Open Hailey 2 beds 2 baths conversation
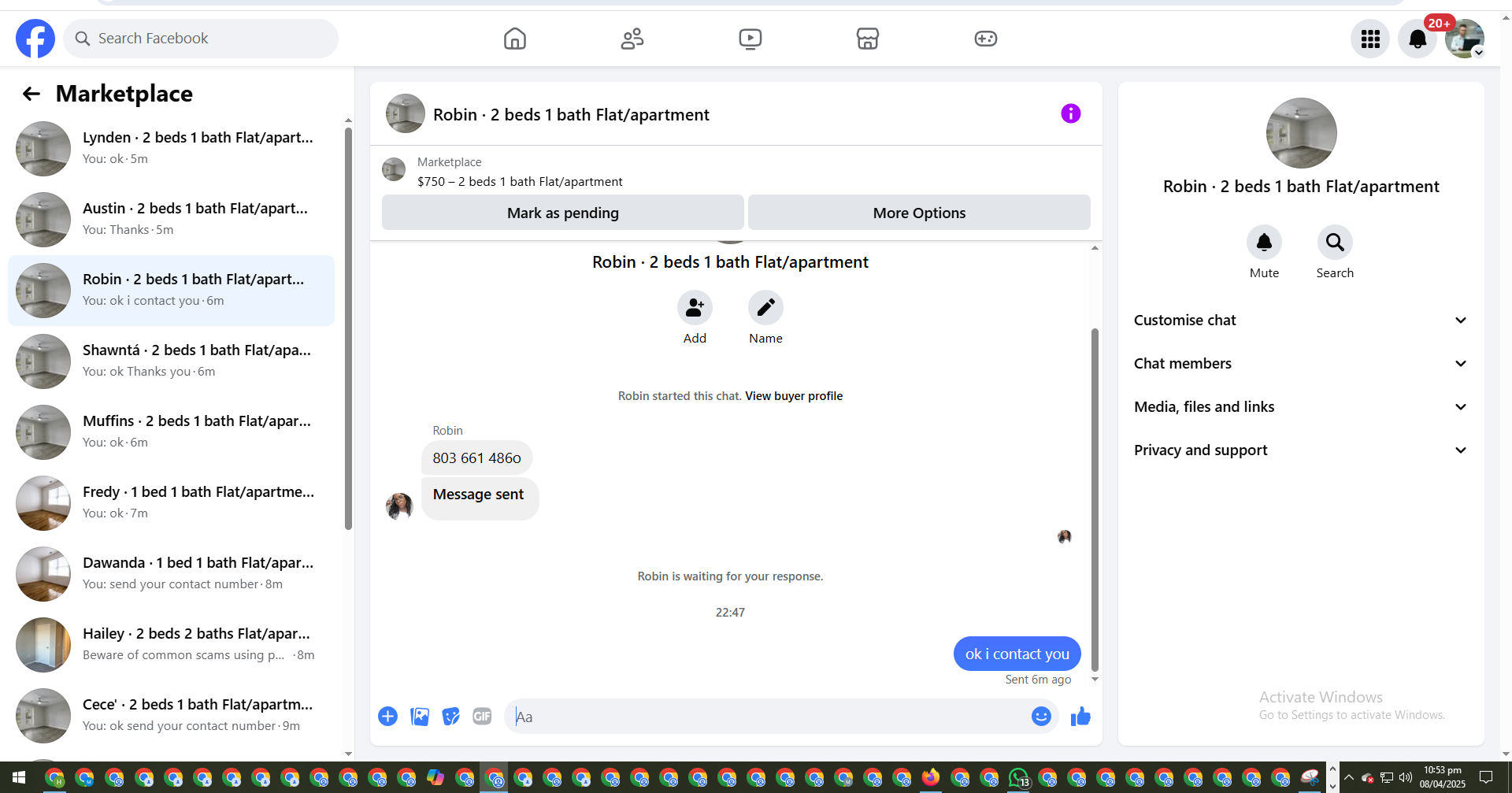Screen dimensions: 1512x793 (x=171, y=645)
